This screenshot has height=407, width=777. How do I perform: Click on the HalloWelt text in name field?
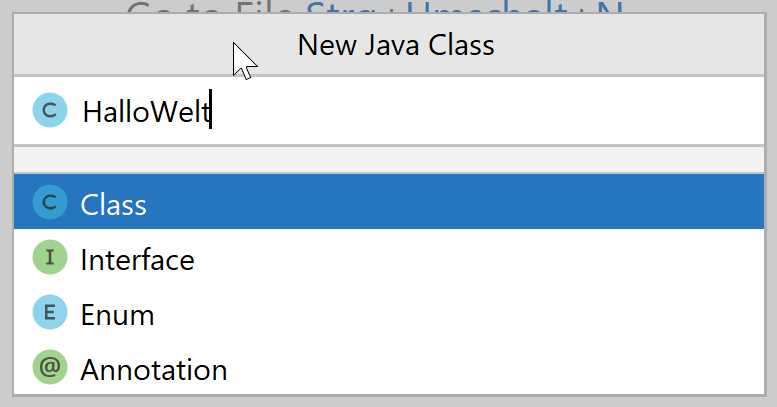click(146, 112)
